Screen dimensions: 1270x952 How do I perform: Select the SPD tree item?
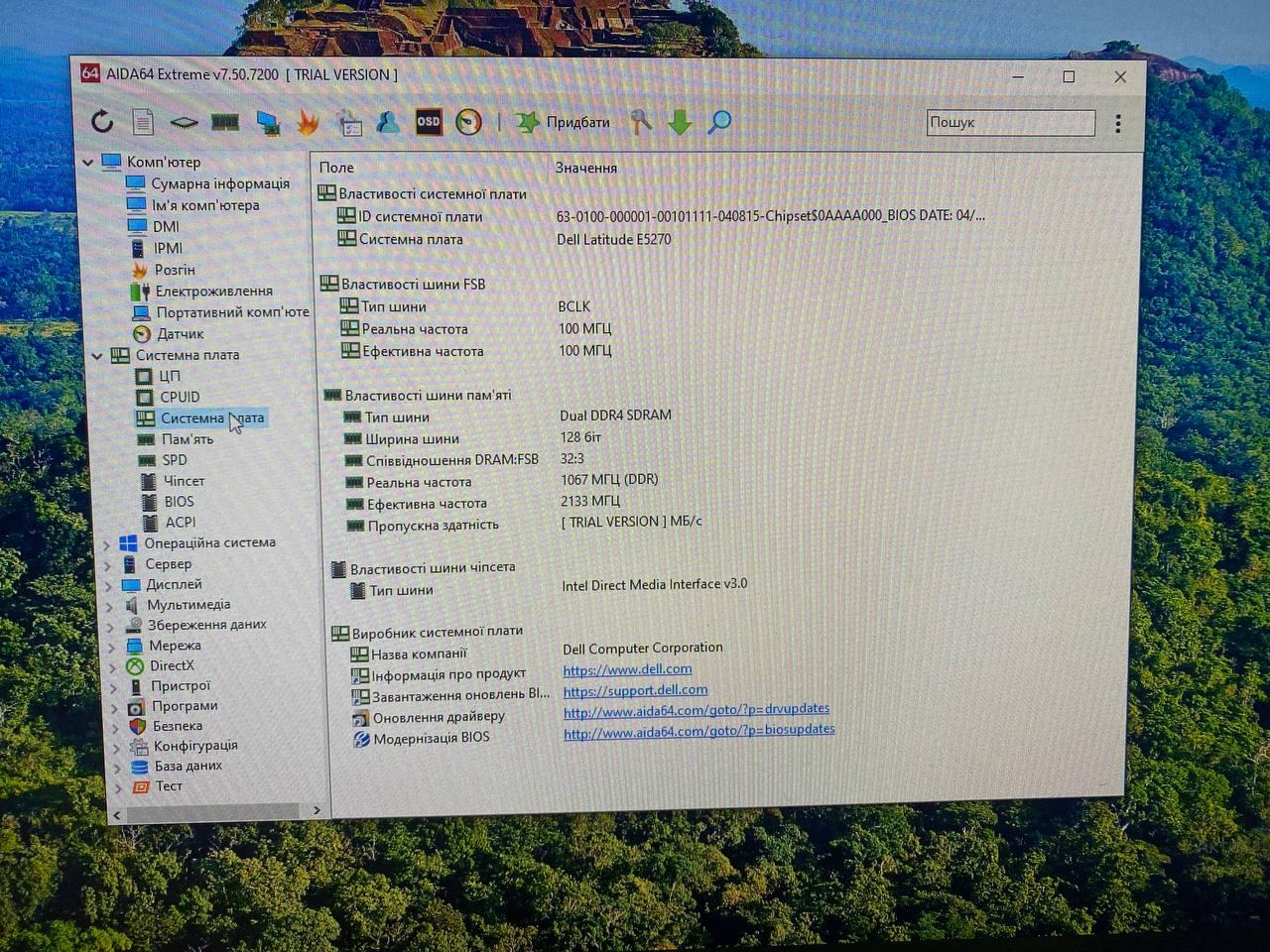point(175,460)
